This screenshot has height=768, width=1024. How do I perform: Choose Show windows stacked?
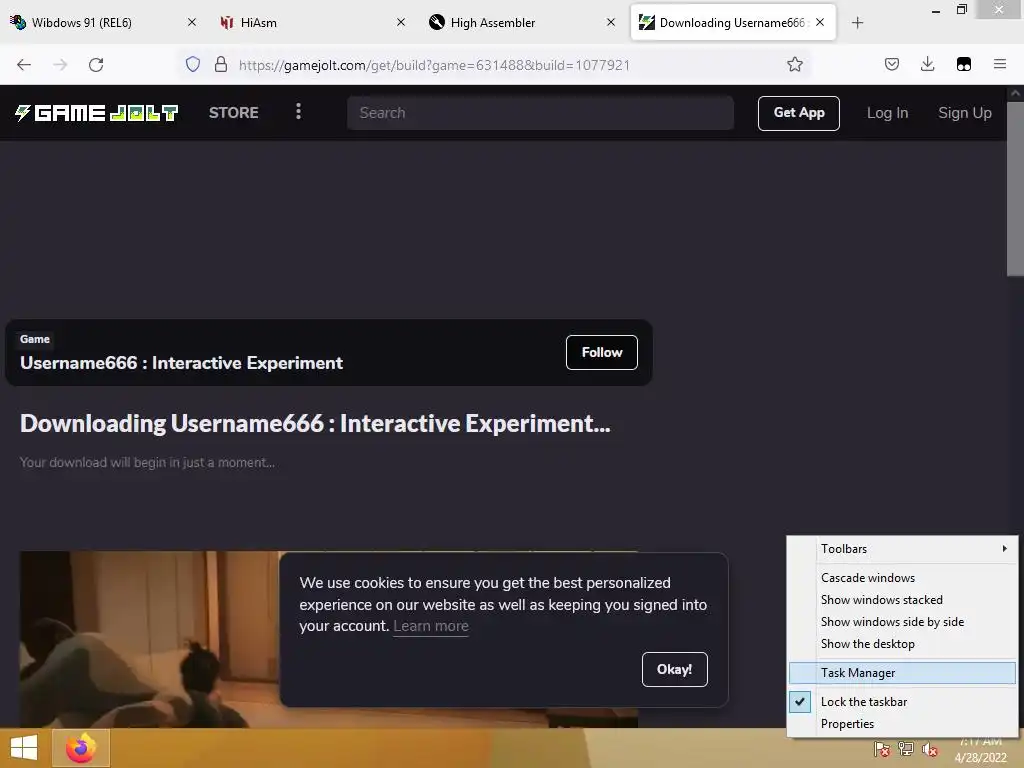[x=902, y=600]
